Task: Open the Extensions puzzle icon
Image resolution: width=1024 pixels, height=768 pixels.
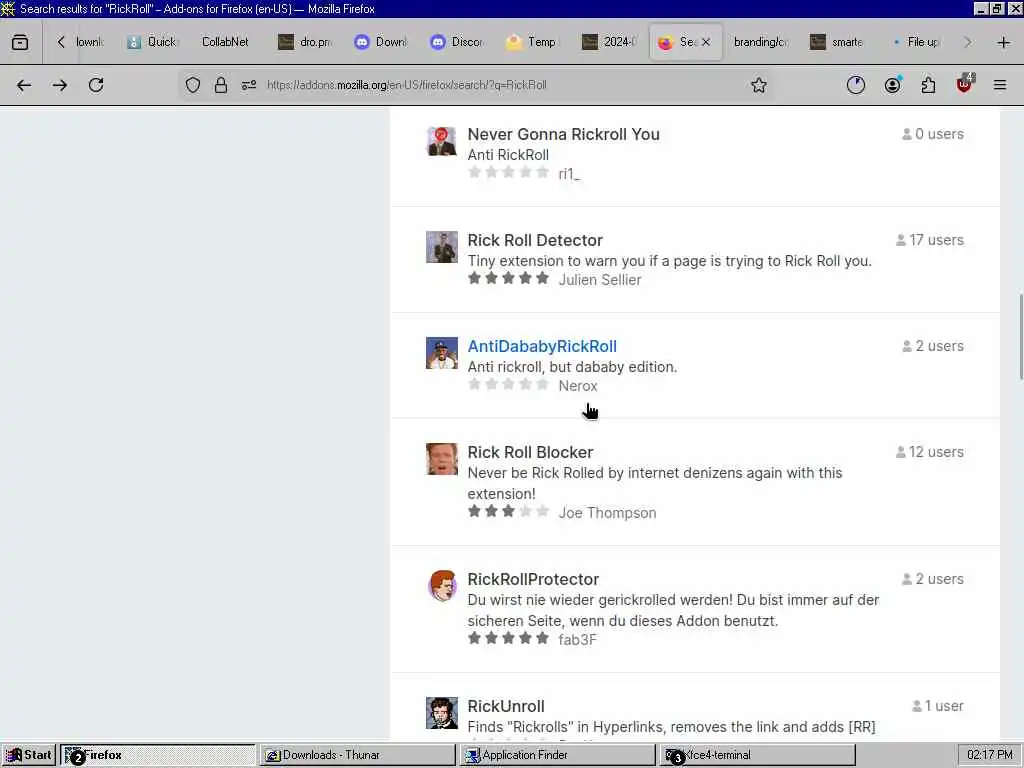Action: [928, 85]
